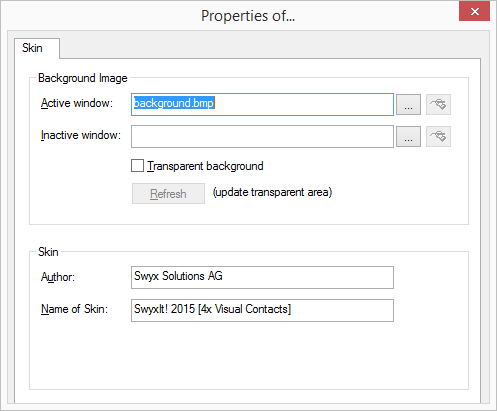Enable the Transparent background checkbox
The image size is (497, 411).
[137, 166]
